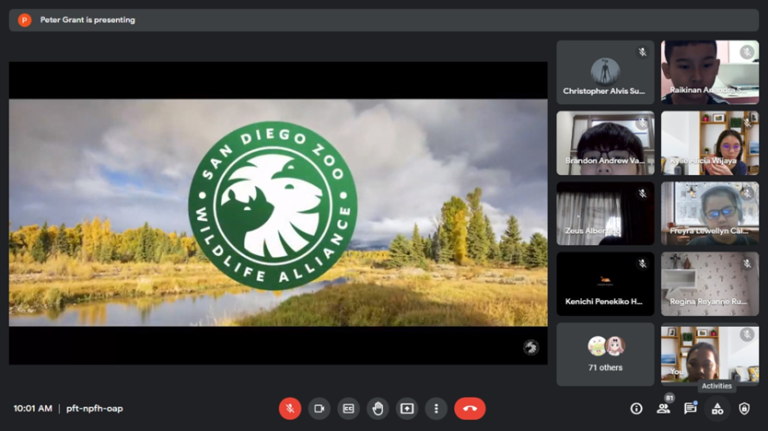Screen dimensions: 768x431
Task: Click the icon at presentation's bottom-right corner
Action: [531, 347]
